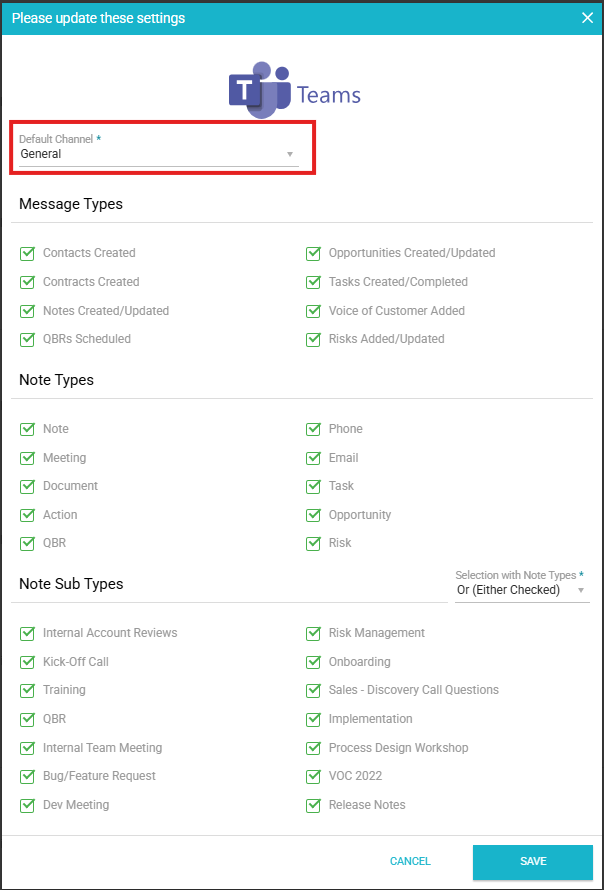Screen dimensions: 604x890
Task: Toggle the Process Design Workshop checkbox
Action: pos(314,748)
